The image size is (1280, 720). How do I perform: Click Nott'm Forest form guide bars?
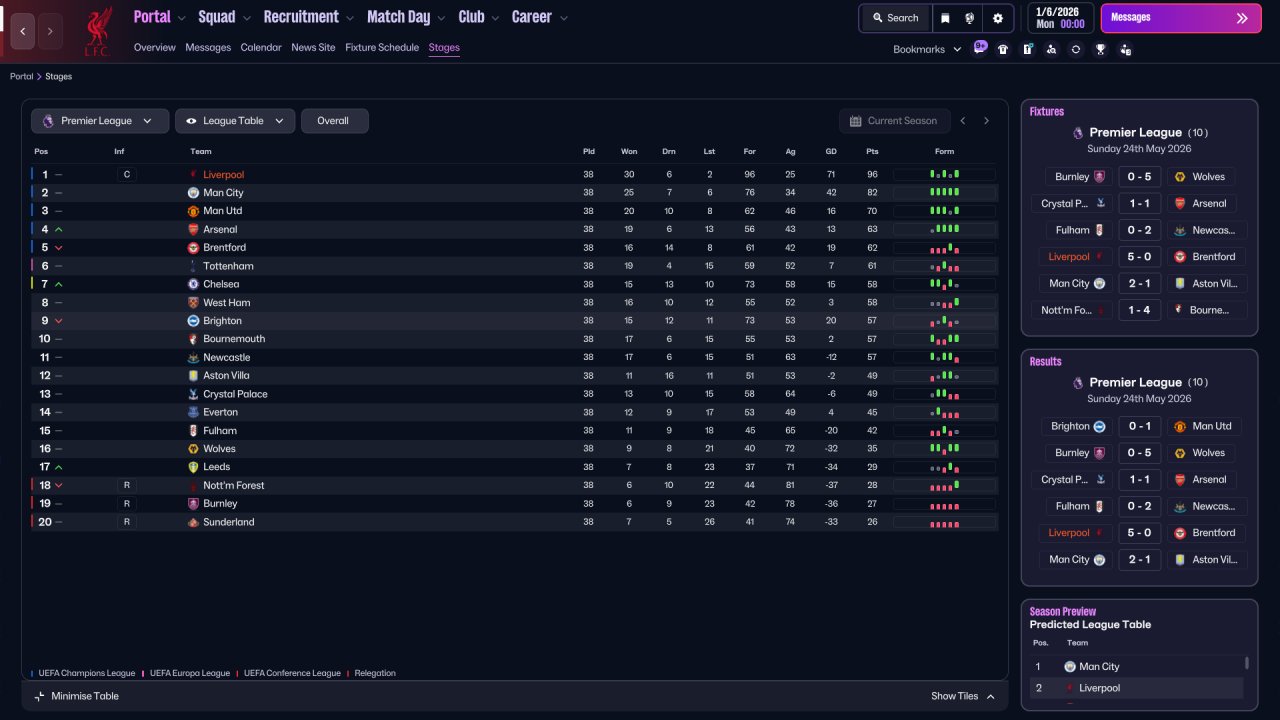pyautogui.click(x=944, y=485)
